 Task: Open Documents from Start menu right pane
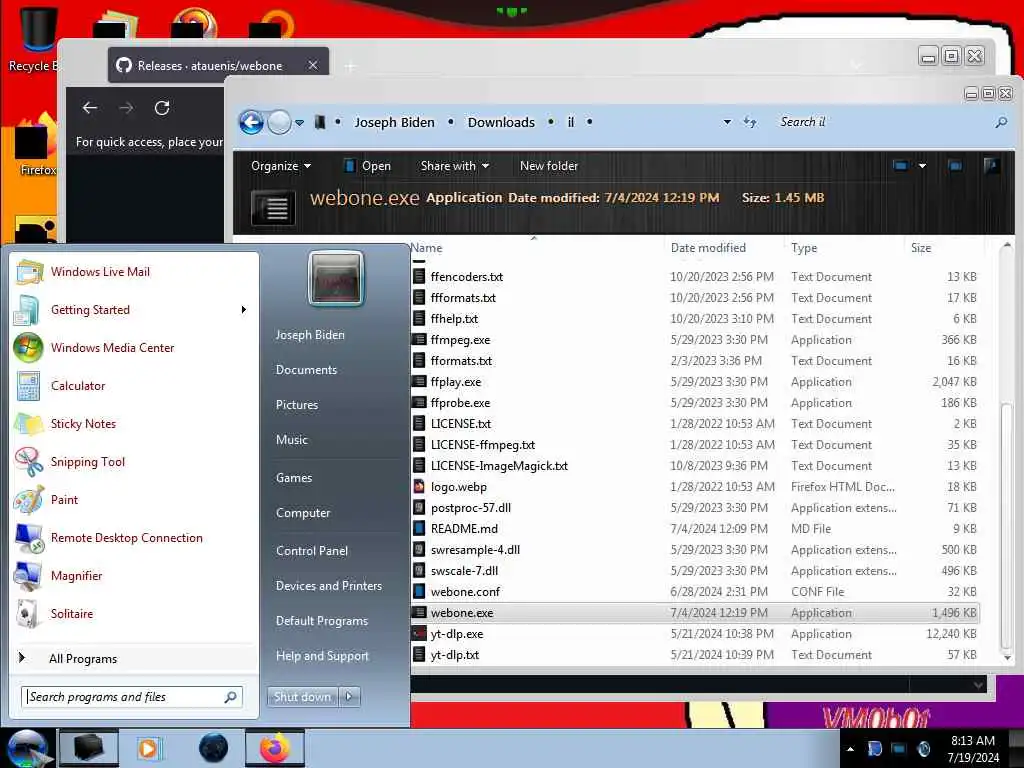(306, 370)
